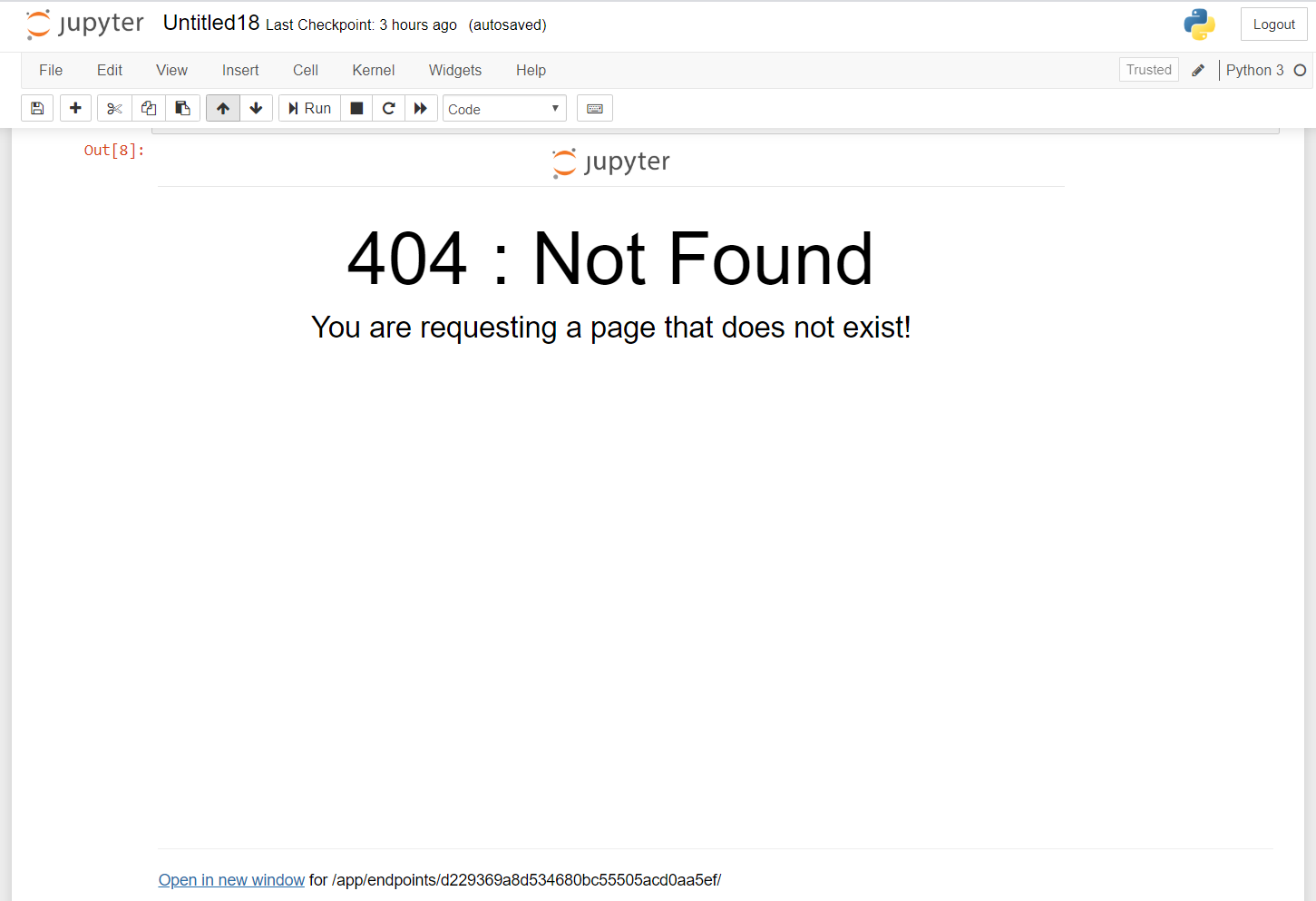
Task: Open the Insert menu
Action: click(240, 70)
